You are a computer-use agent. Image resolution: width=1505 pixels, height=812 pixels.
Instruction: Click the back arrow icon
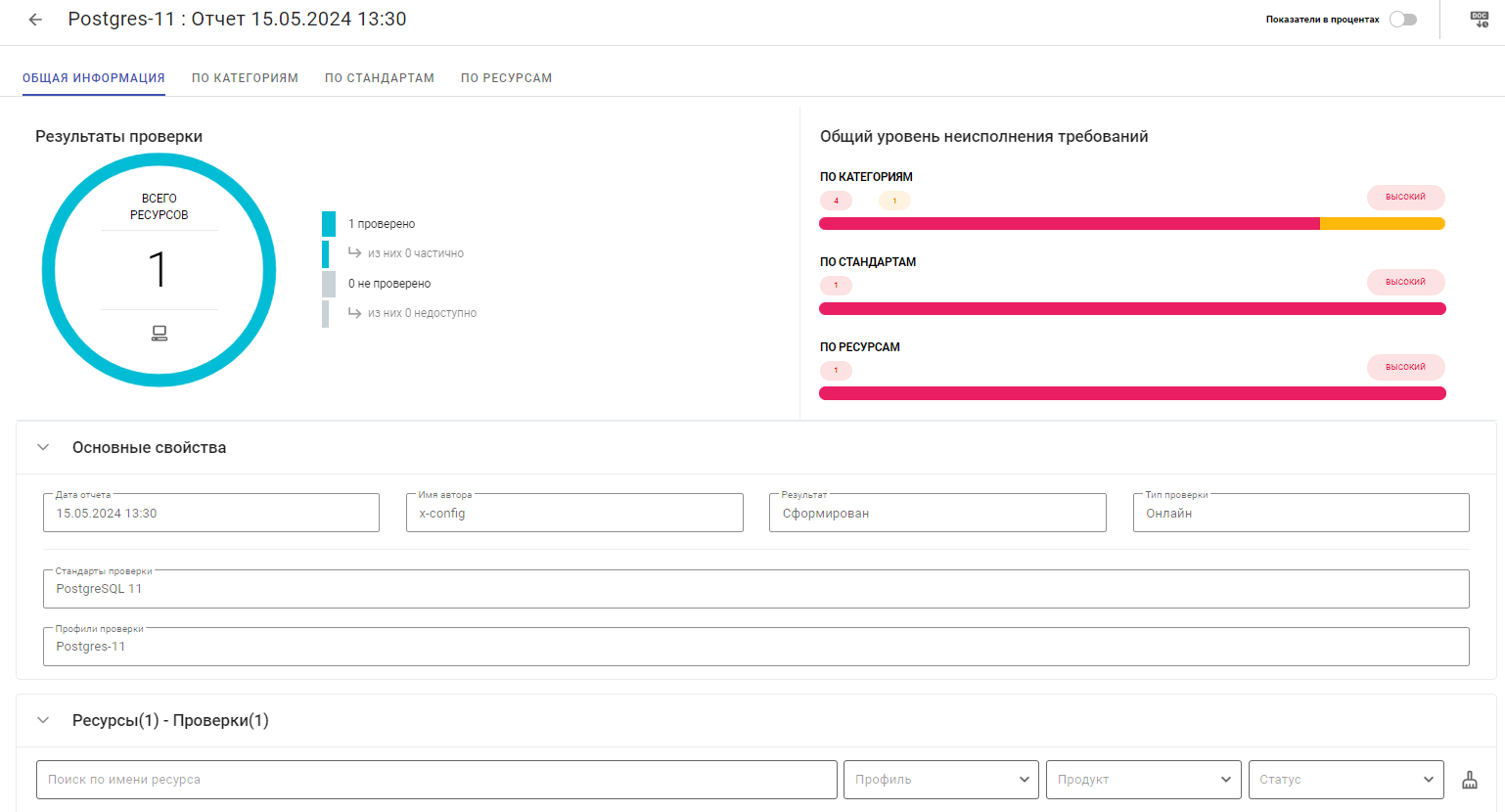(x=35, y=20)
